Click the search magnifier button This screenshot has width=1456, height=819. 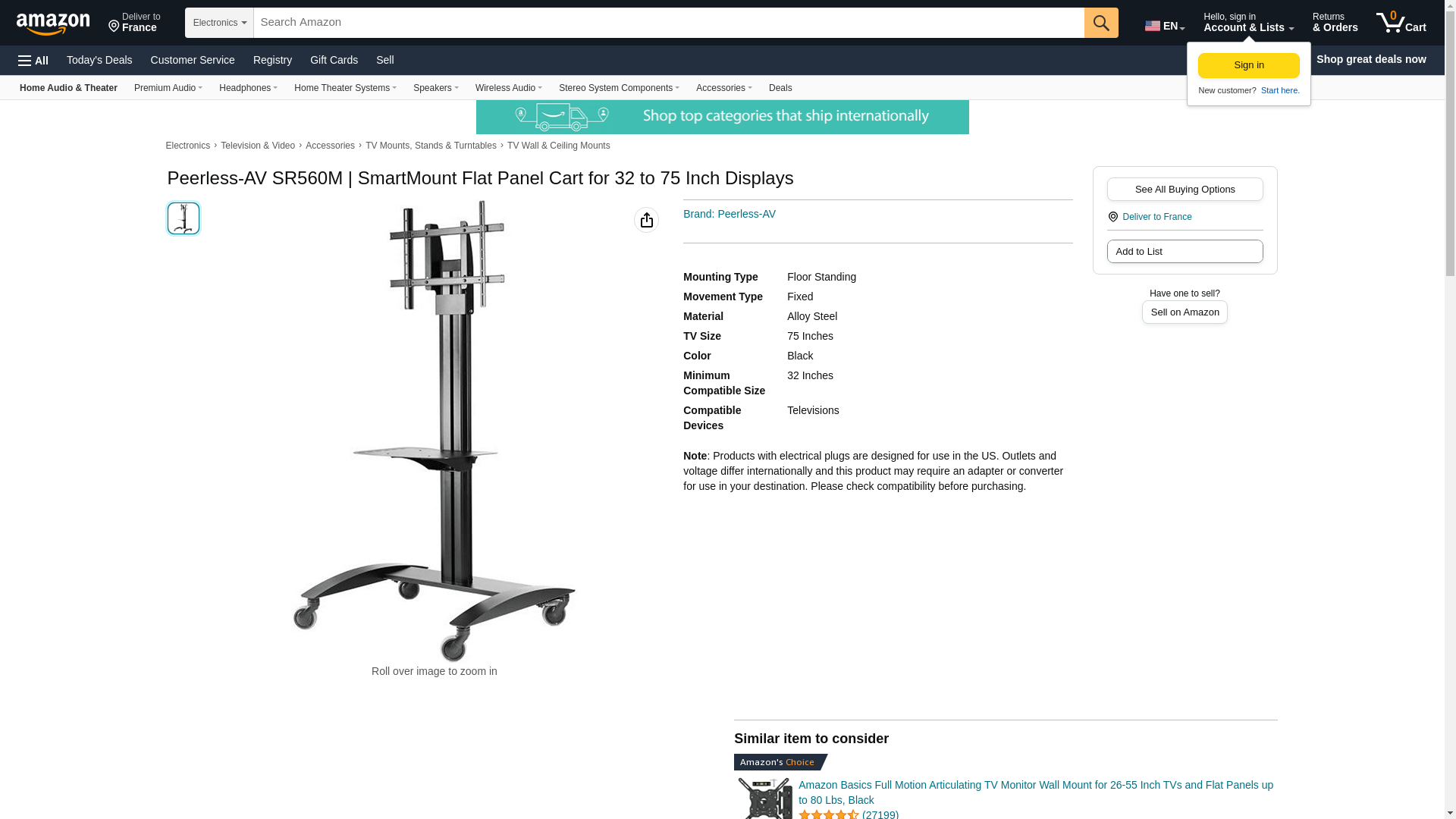click(x=1101, y=23)
